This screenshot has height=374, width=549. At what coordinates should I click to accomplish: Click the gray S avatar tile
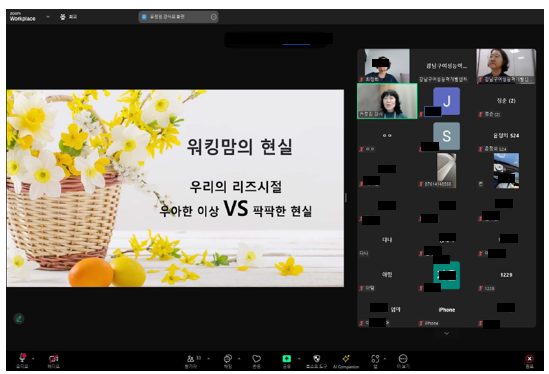pos(446,136)
